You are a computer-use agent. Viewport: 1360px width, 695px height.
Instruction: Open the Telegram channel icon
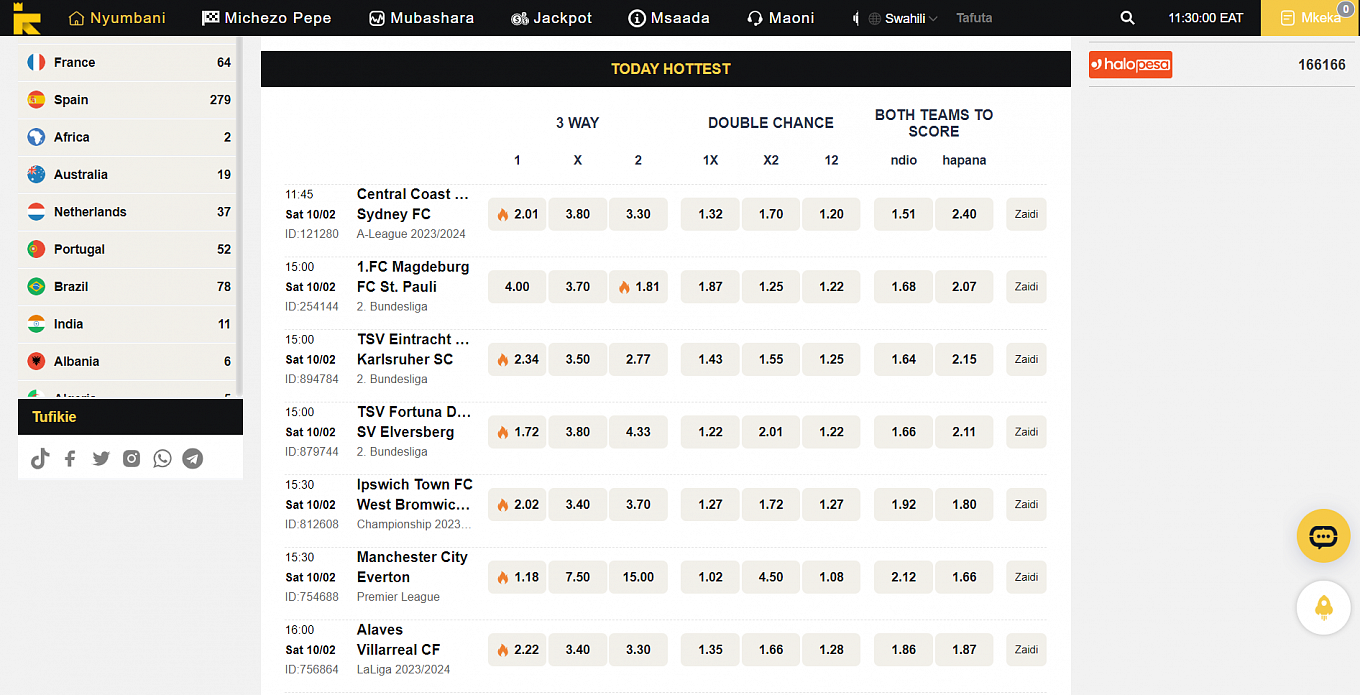tap(193, 458)
